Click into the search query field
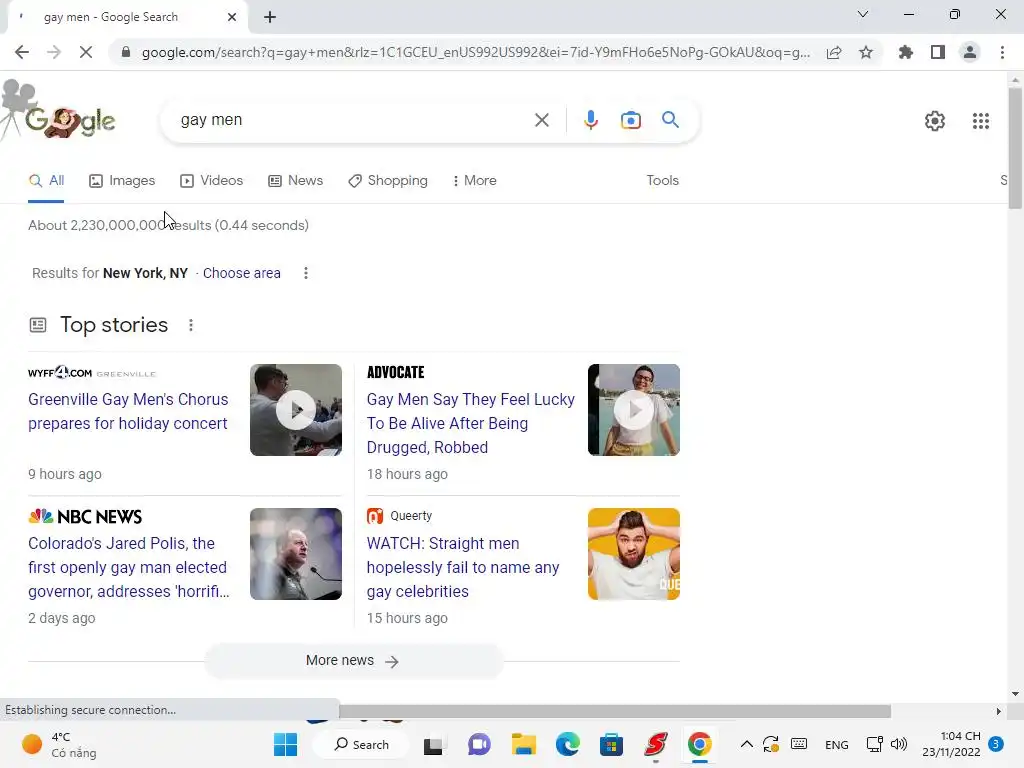 (x=353, y=120)
